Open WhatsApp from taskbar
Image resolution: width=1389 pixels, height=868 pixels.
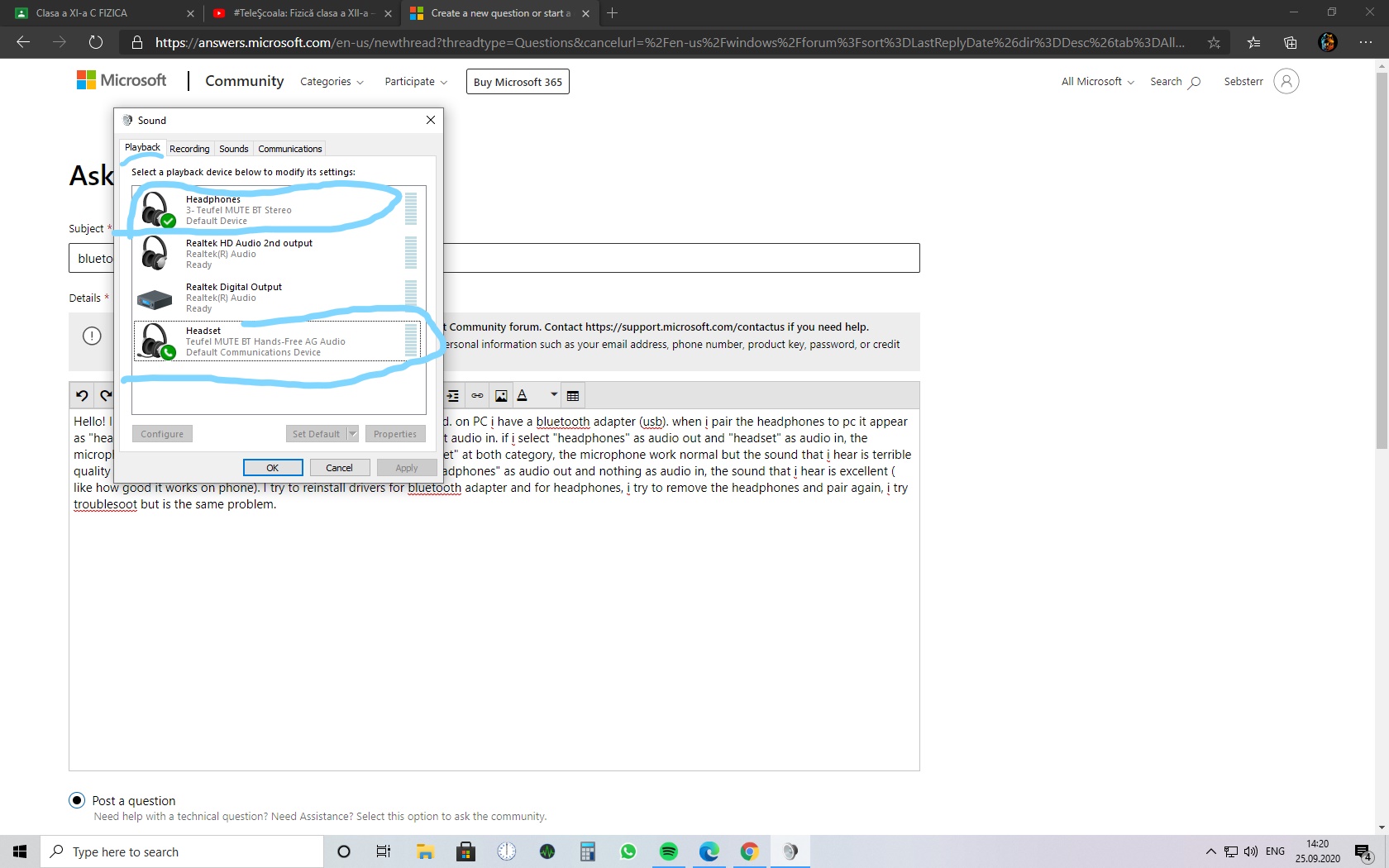628,851
